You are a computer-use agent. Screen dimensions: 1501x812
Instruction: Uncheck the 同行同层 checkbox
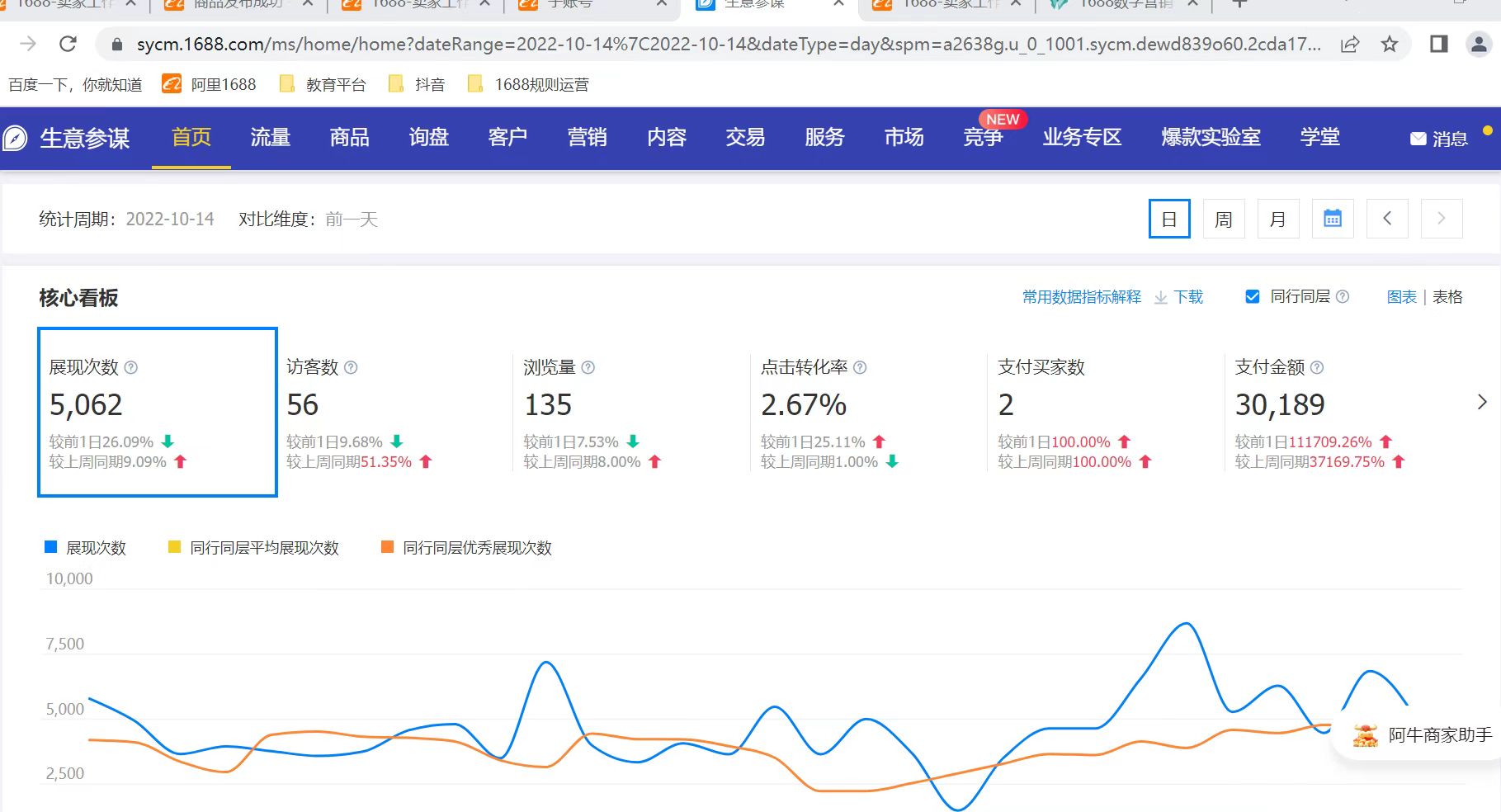(1252, 296)
